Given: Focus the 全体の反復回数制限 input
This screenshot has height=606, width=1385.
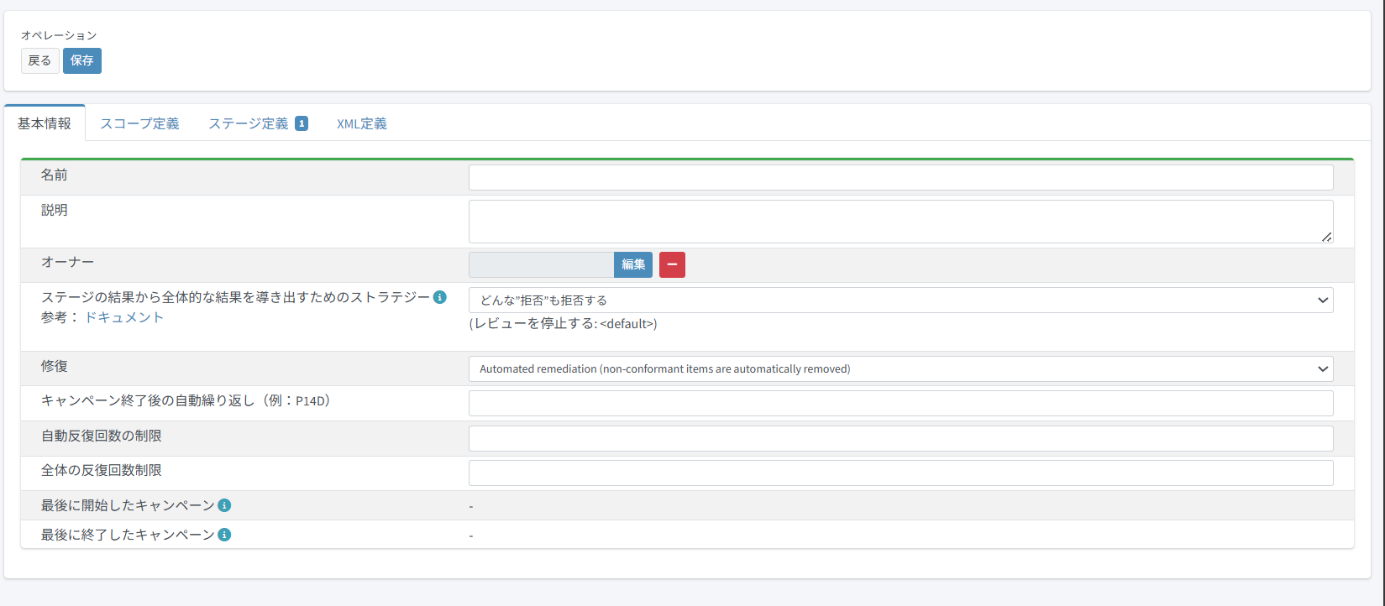Looking at the screenshot, I should click(x=901, y=473).
